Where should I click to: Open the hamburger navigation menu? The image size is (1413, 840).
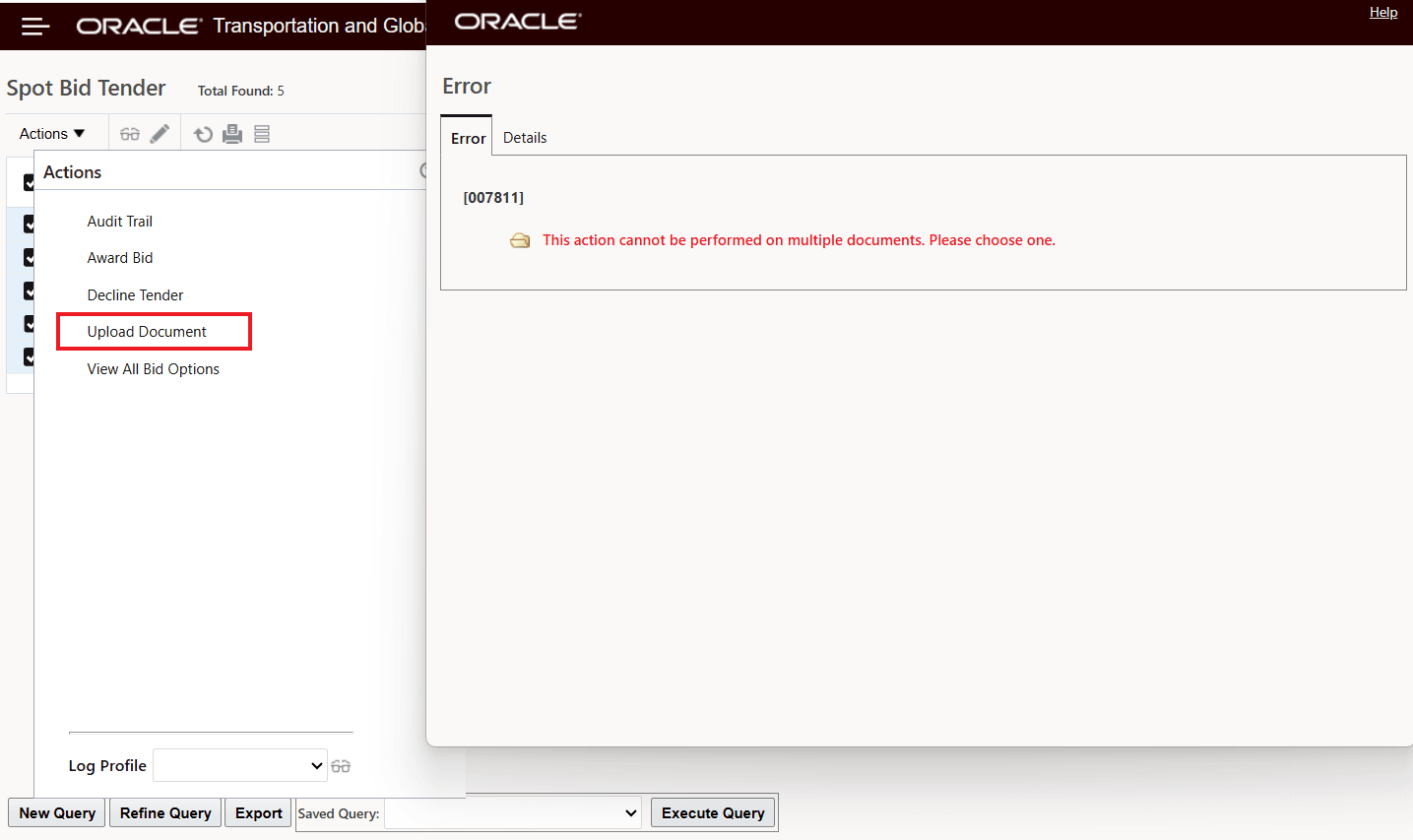(x=35, y=27)
